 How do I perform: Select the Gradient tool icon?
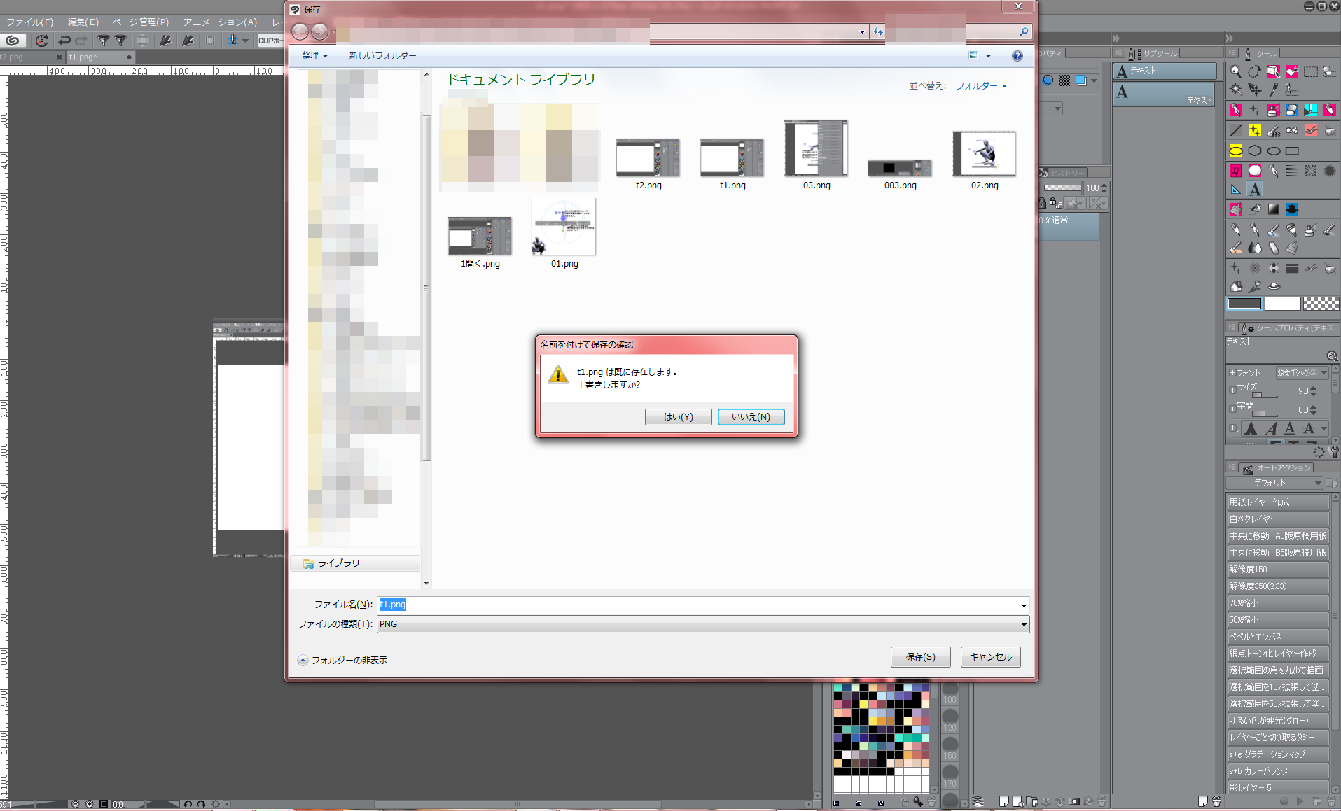point(1274,209)
